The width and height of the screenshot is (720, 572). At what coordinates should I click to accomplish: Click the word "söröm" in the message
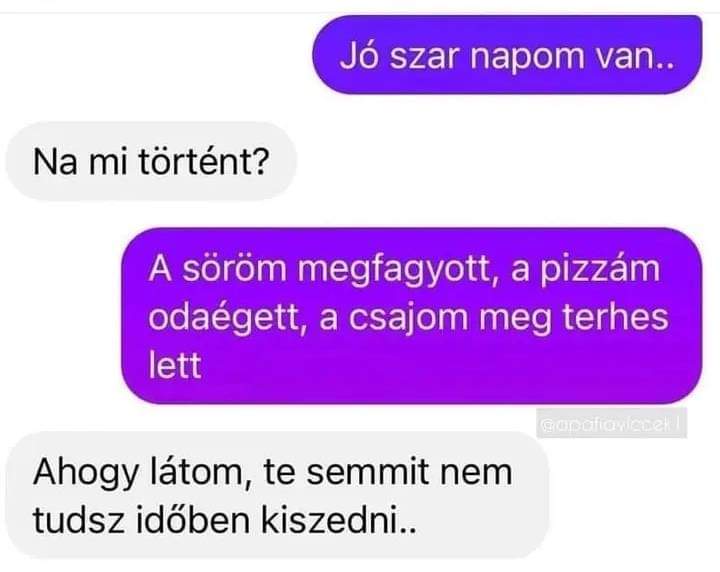point(235,270)
